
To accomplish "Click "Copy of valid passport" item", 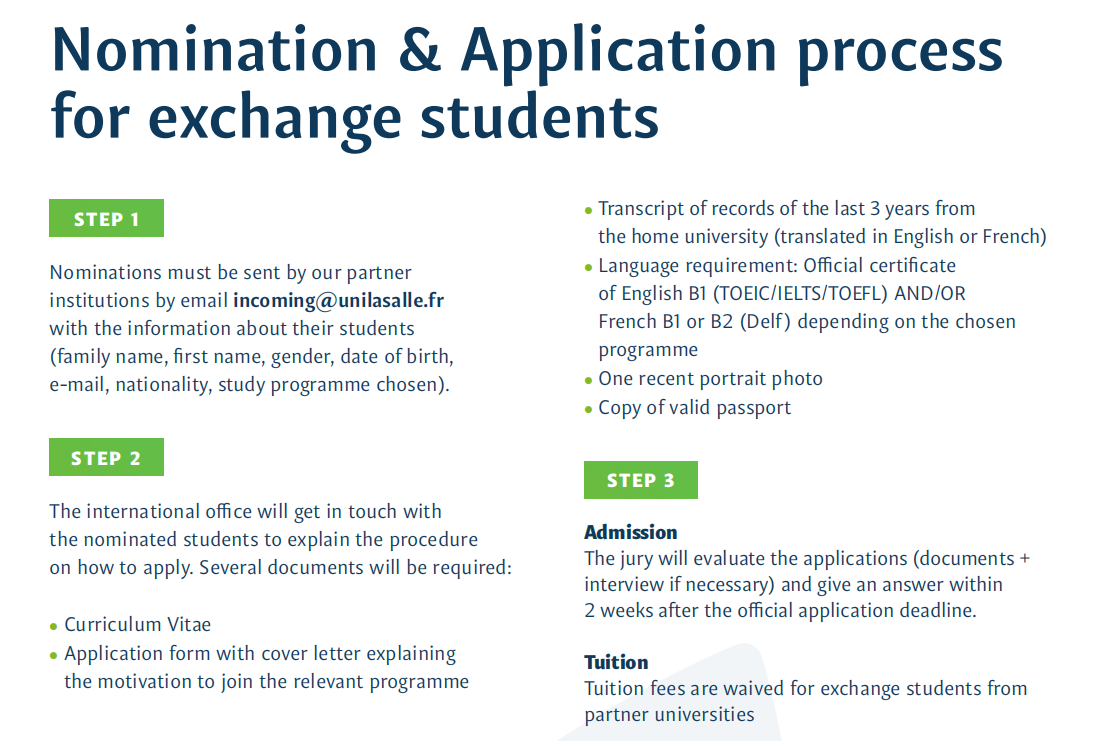I will (x=694, y=408).
